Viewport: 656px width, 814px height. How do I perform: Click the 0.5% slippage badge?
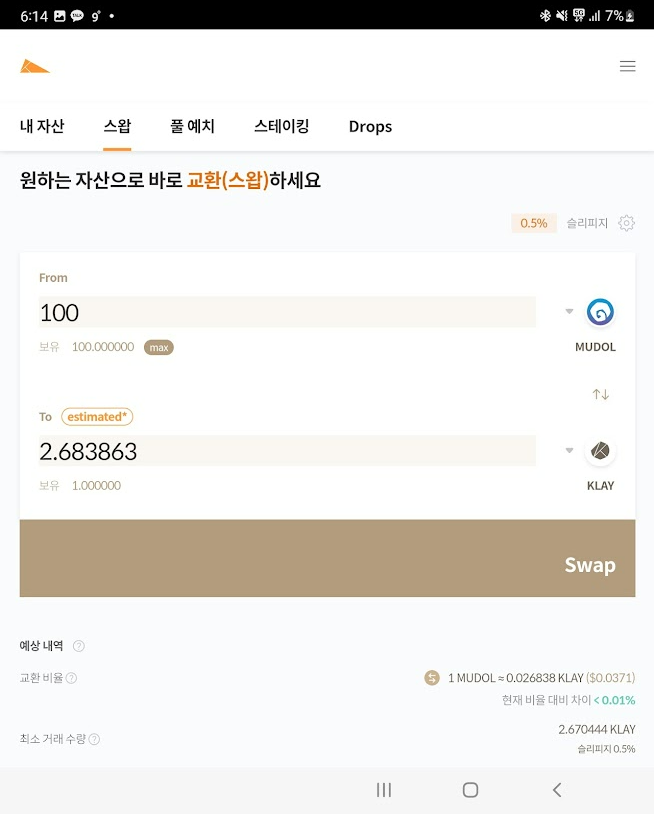[x=533, y=222]
